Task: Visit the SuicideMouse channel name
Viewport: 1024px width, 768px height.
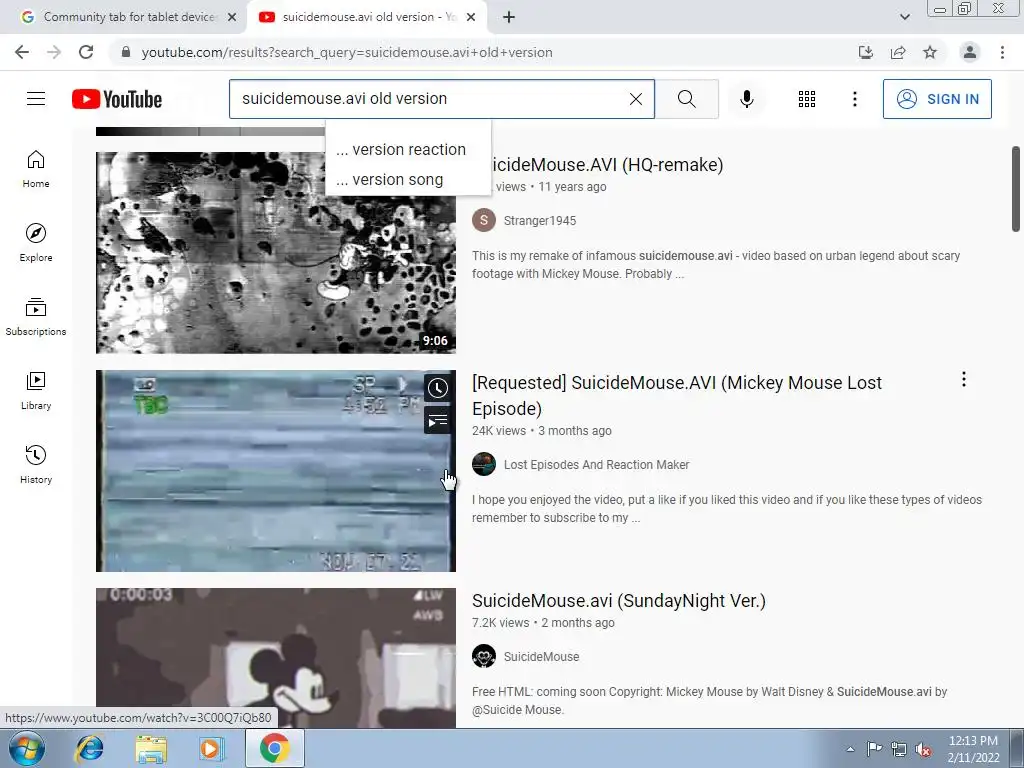Action: click(541, 656)
